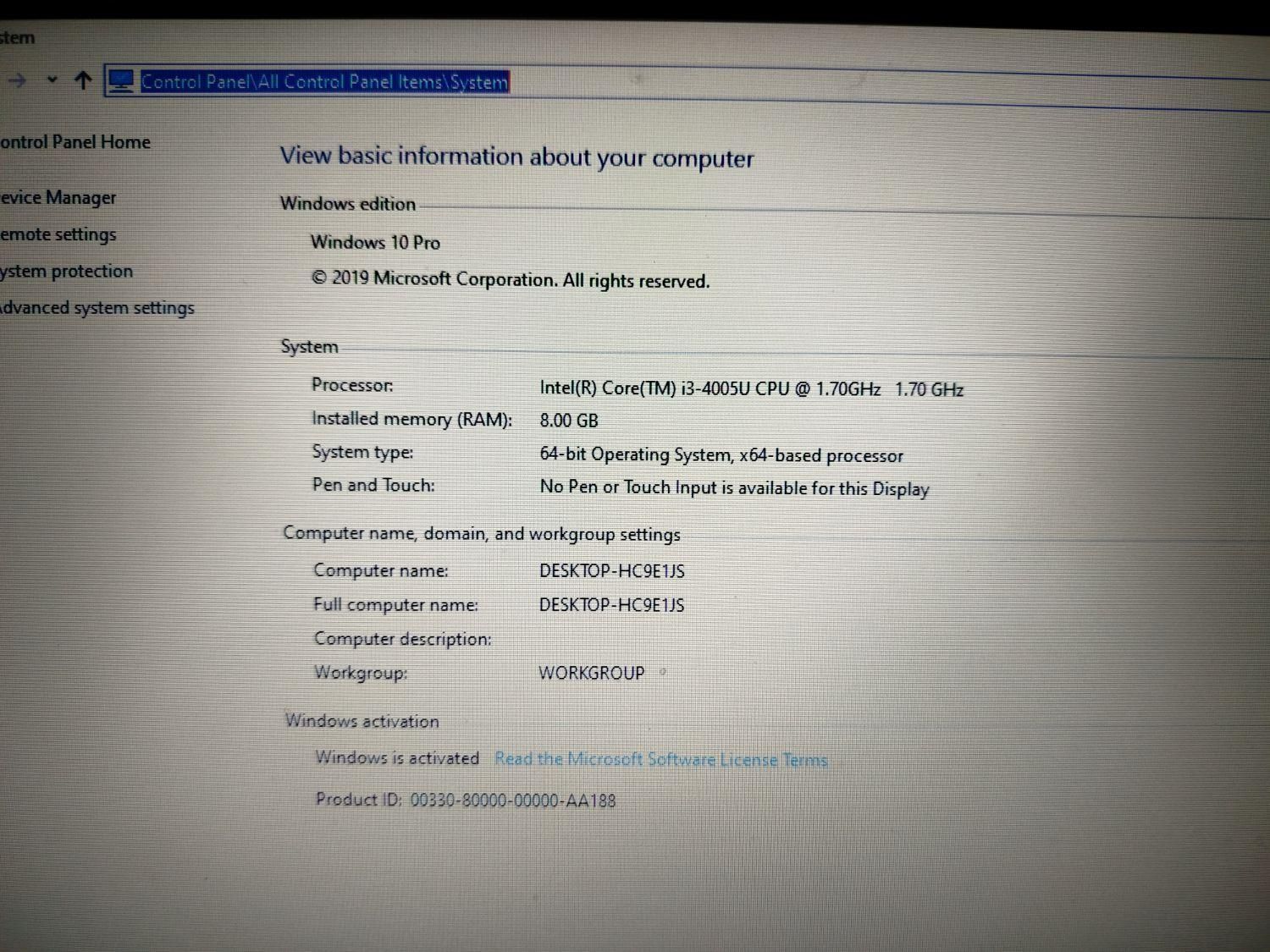Click the 'Windows 10 Pro' edition text
This screenshot has height=952, width=1270.
(375, 242)
